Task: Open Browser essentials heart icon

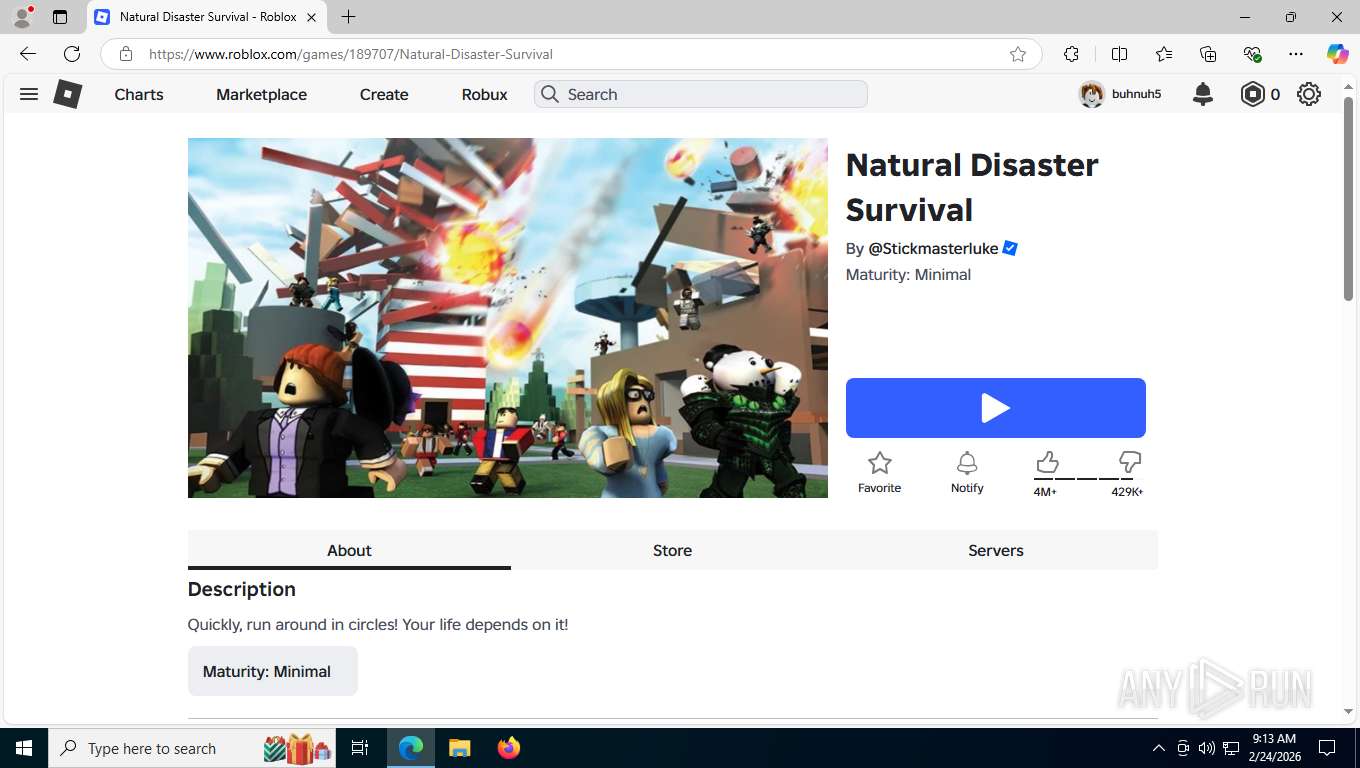Action: click(x=1252, y=54)
